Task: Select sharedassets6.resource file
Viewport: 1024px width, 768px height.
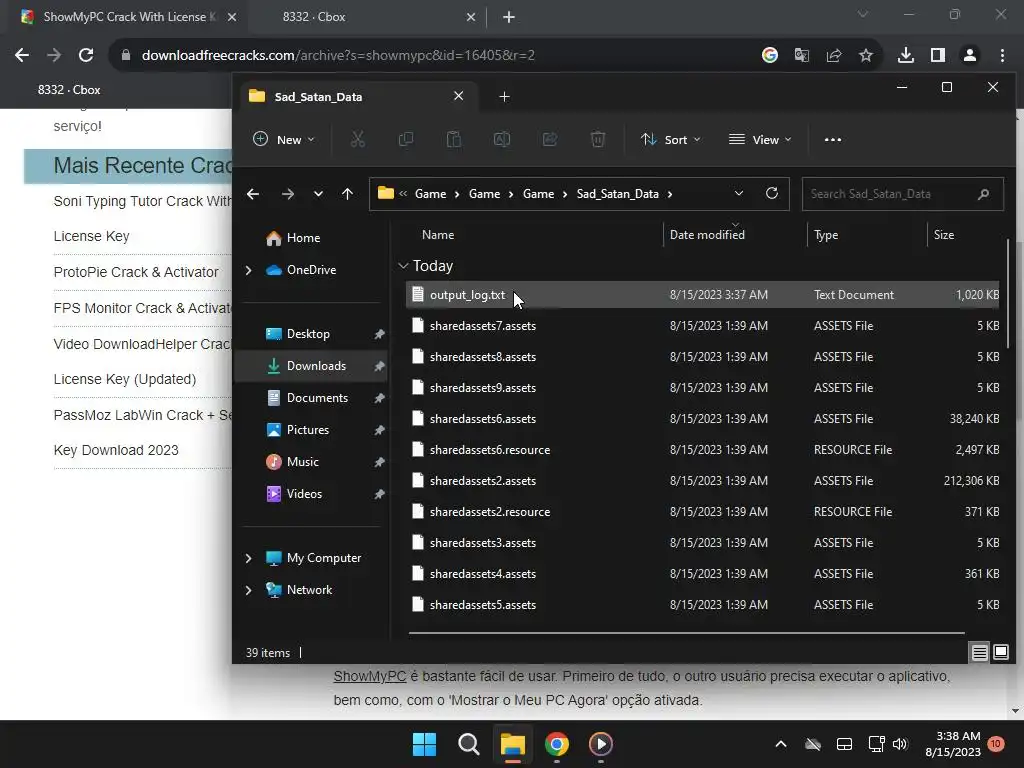Action: (x=703, y=449)
